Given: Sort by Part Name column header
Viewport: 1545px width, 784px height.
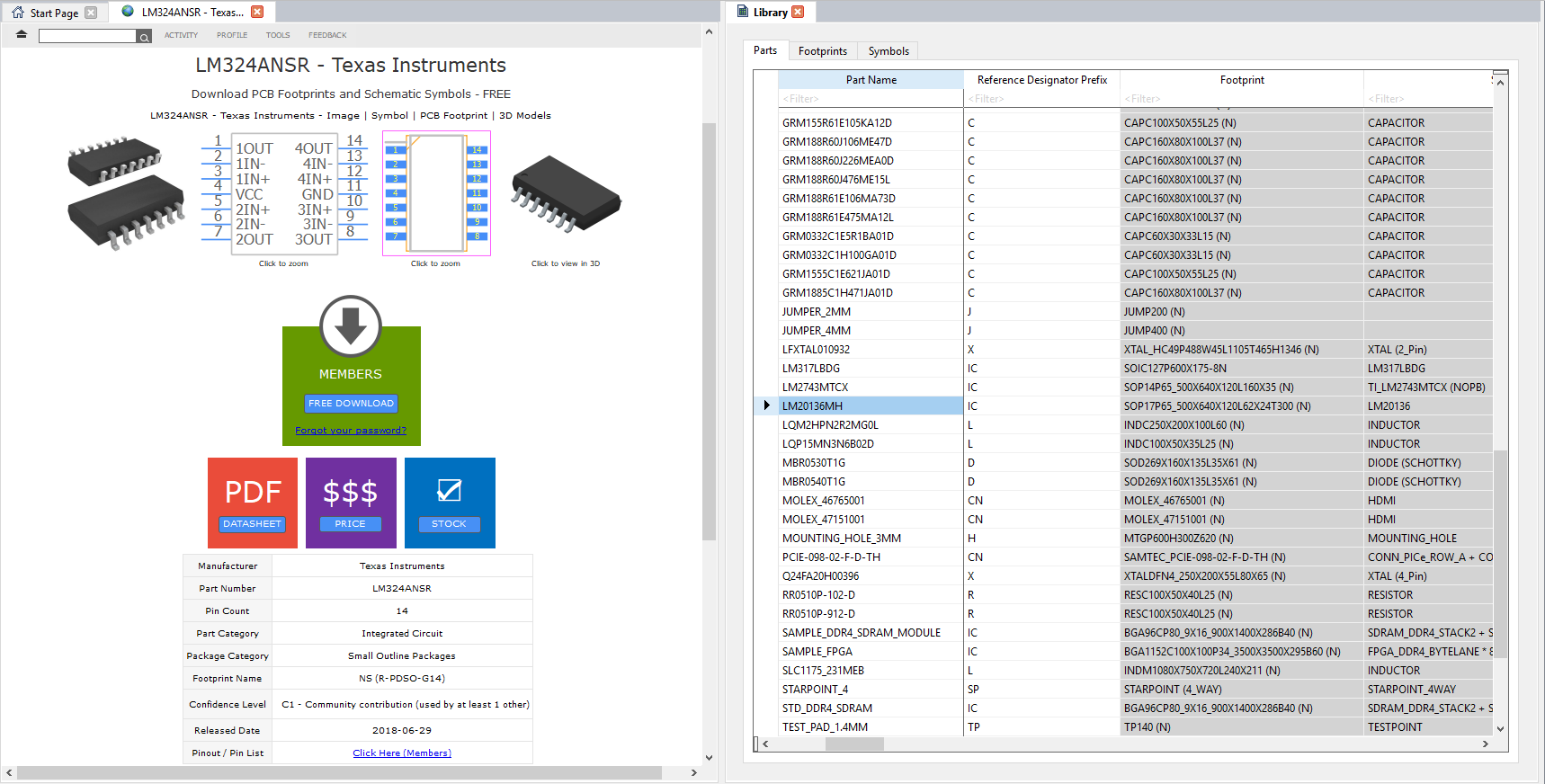Looking at the screenshot, I should [871, 80].
